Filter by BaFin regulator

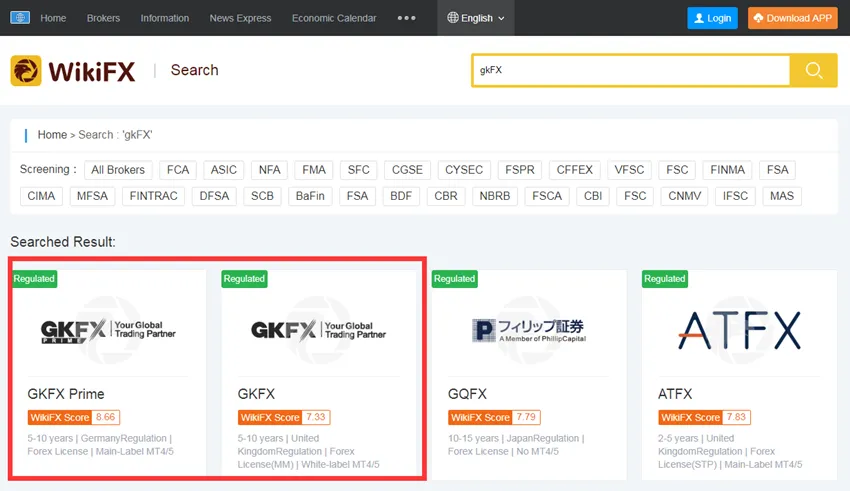pos(310,196)
